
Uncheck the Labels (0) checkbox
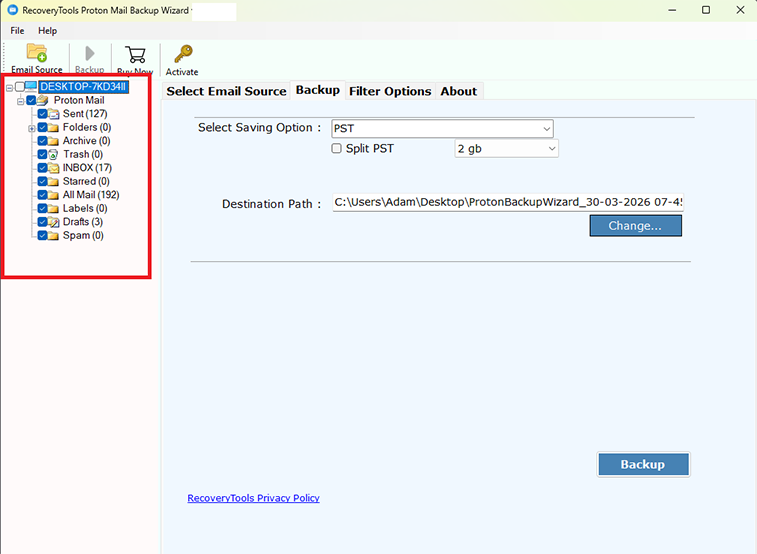pos(42,208)
